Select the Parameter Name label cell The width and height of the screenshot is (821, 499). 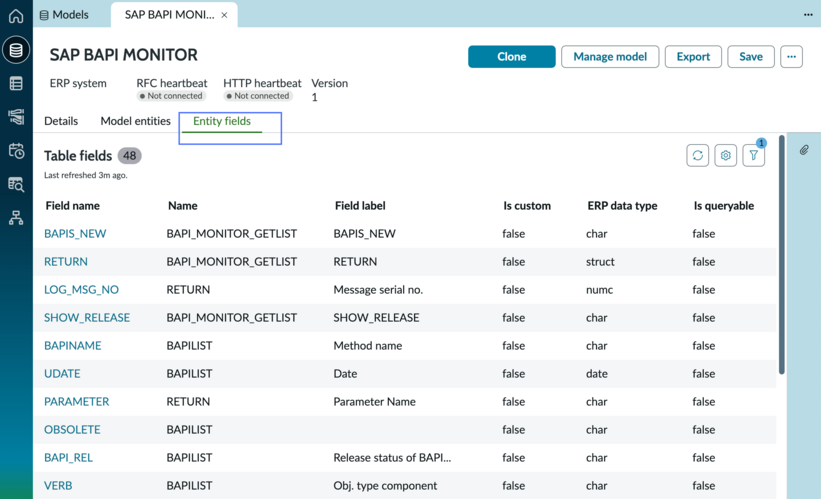pos(374,402)
